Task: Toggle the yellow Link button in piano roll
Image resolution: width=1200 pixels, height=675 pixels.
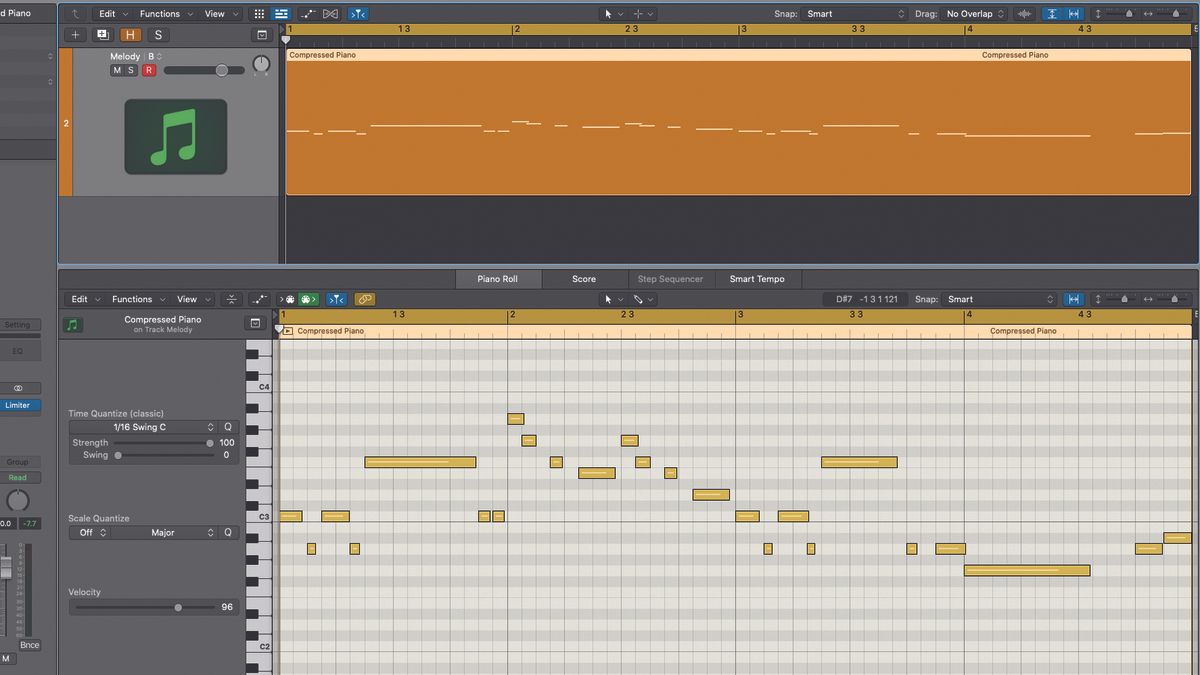Action: 364,299
